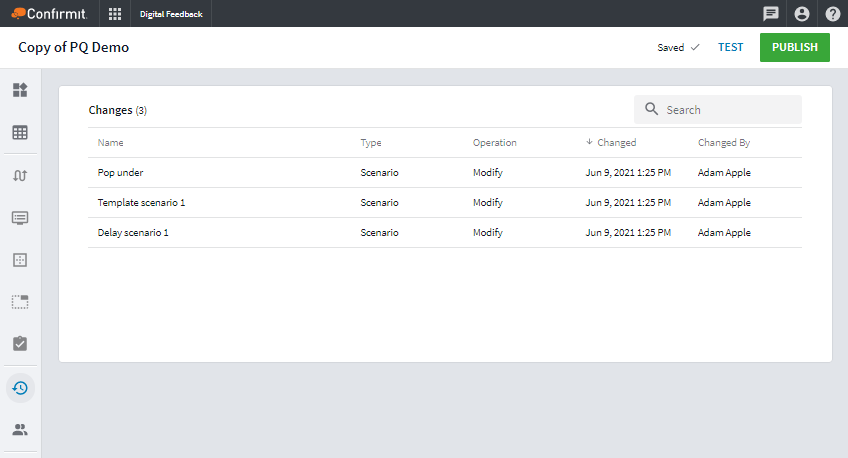The height and width of the screenshot is (458, 848).
Task: Open the table grid sidebar icon
Action: click(20, 132)
